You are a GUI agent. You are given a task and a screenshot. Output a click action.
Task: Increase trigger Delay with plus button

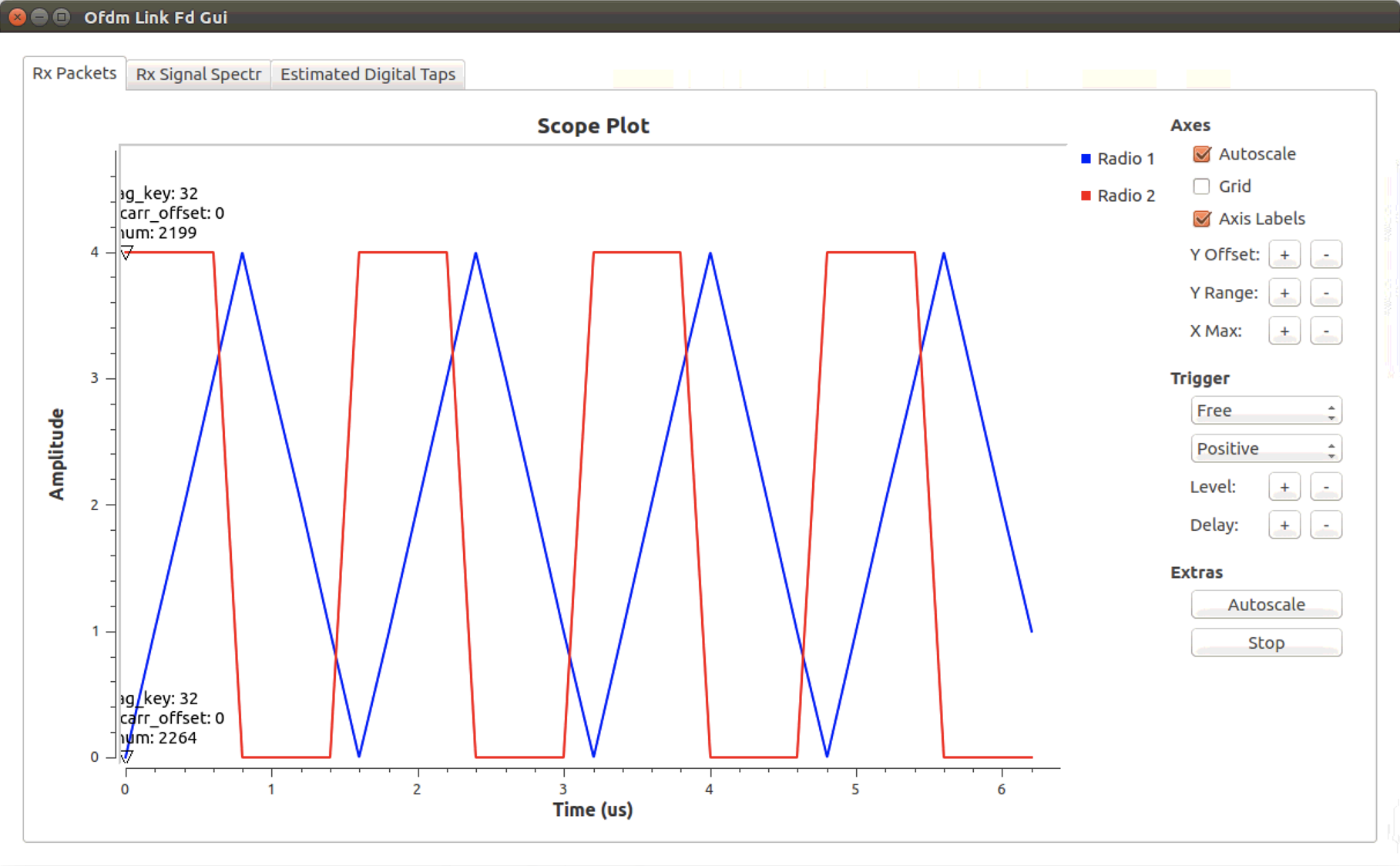tap(1284, 525)
